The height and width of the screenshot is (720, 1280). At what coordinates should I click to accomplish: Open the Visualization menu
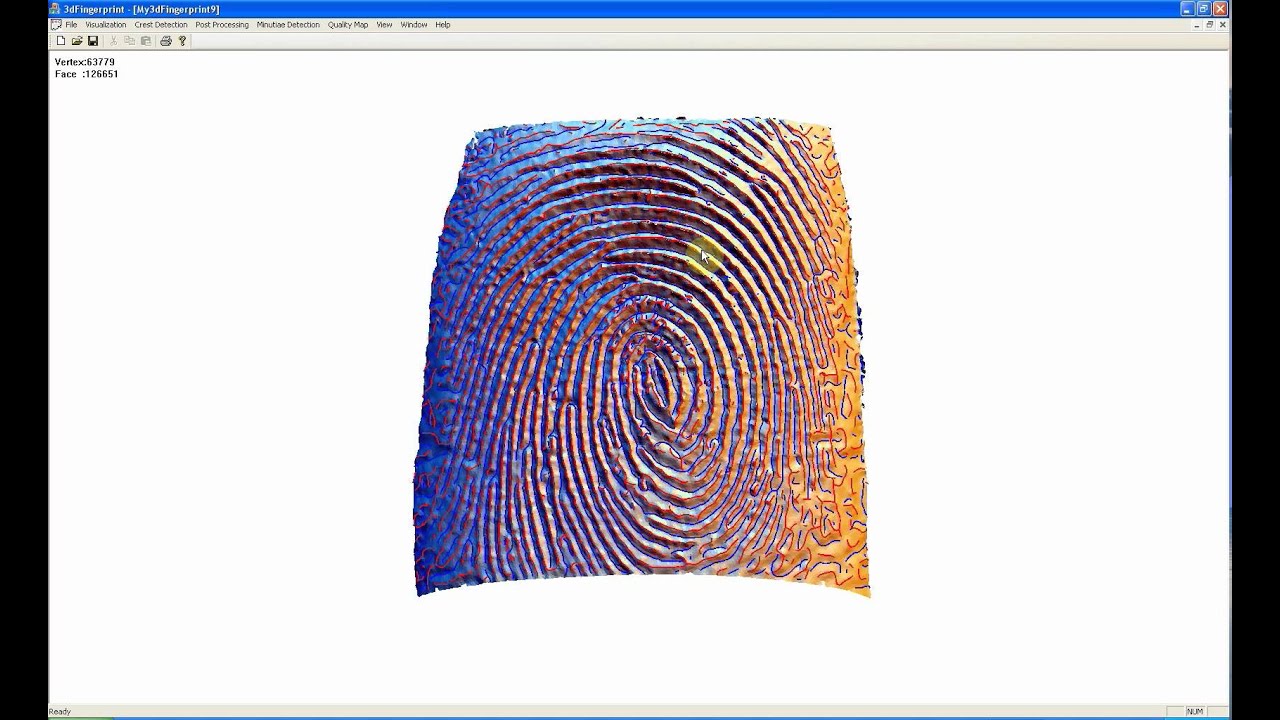[x=106, y=24]
